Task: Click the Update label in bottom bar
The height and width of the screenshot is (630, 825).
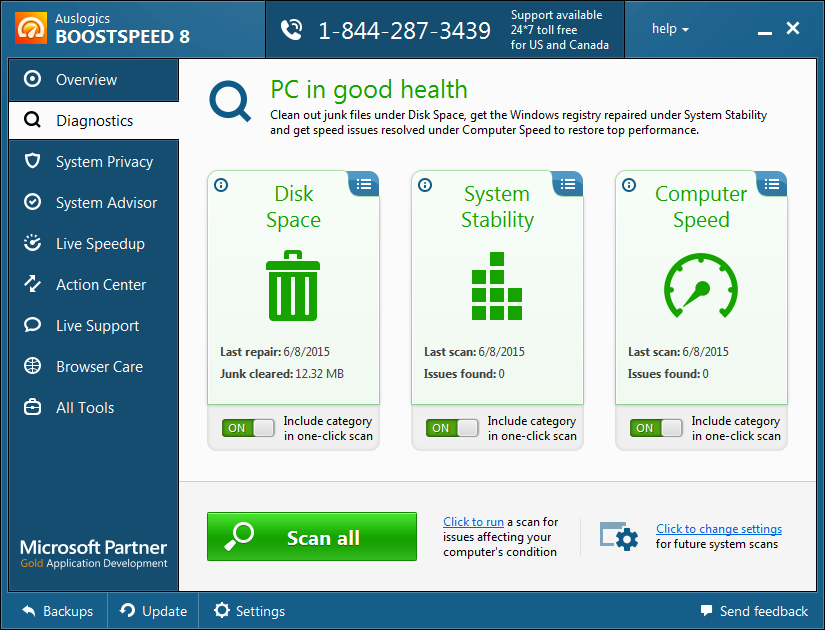Action: (x=165, y=611)
